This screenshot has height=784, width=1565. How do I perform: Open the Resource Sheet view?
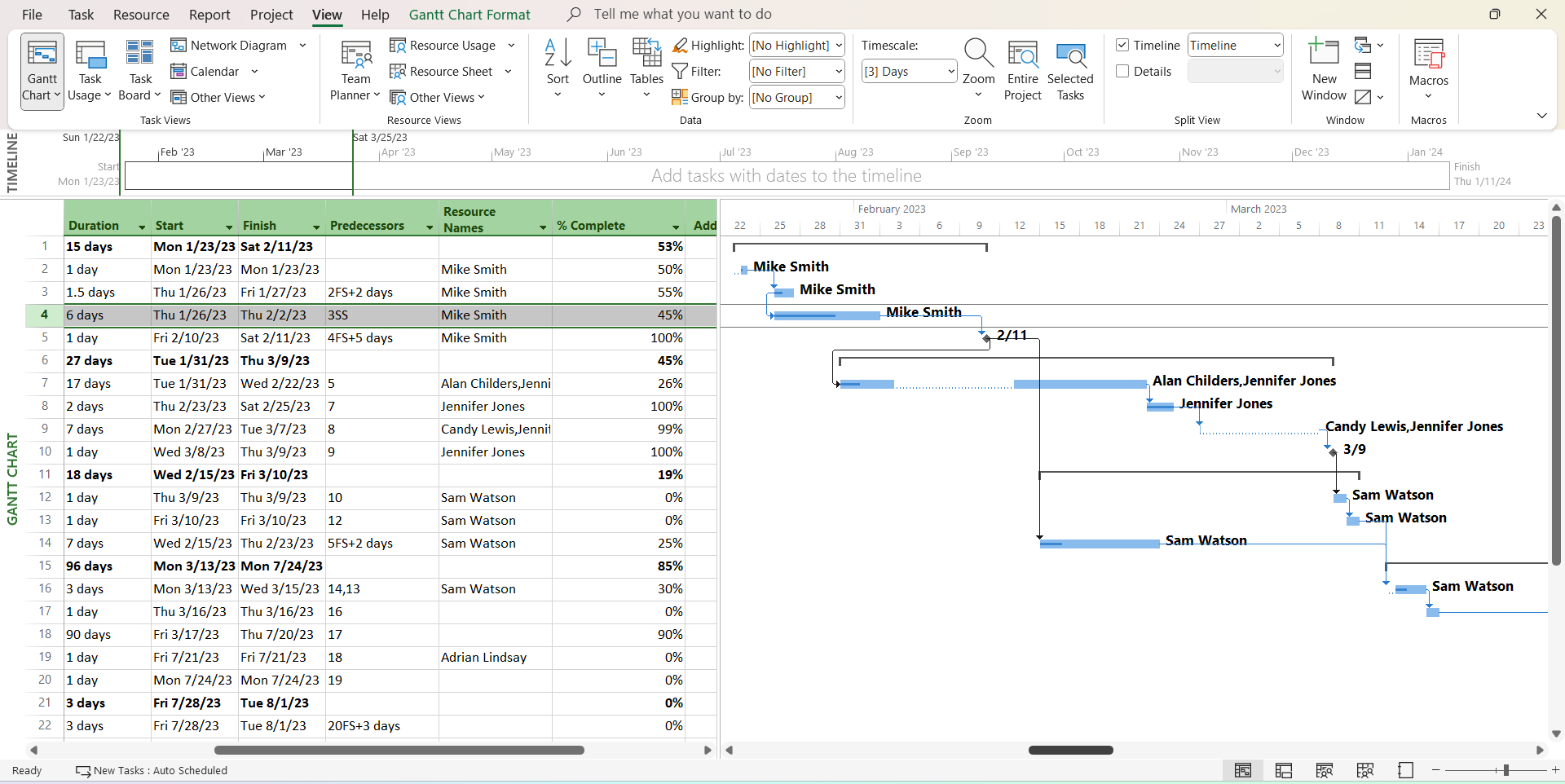tap(450, 71)
